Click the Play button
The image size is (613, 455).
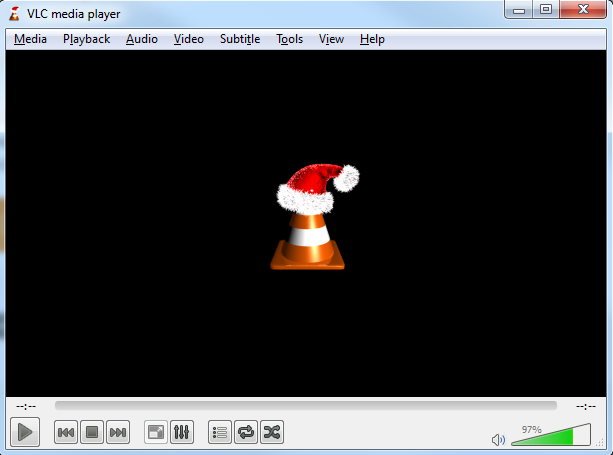point(25,432)
